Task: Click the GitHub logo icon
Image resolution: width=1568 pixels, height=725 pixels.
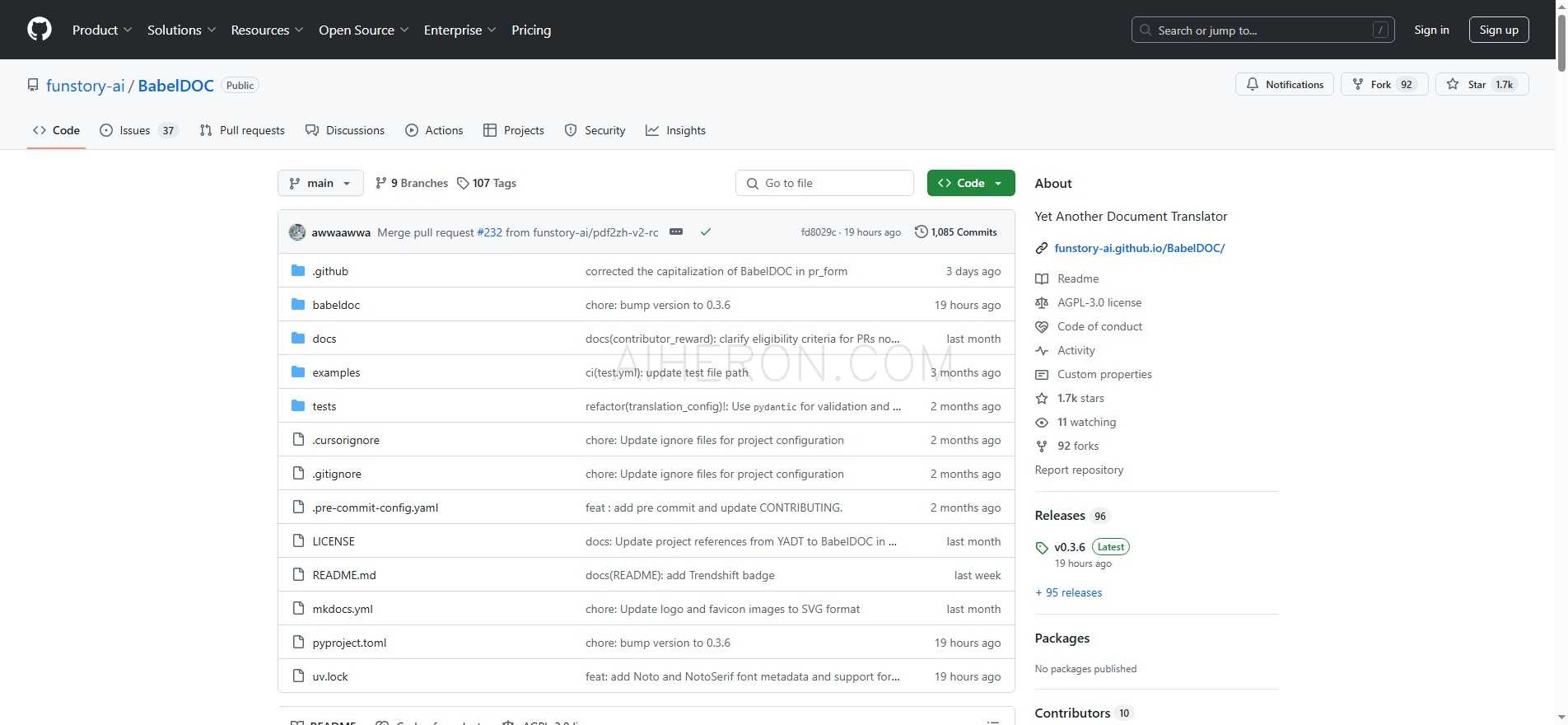Action: point(40,30)
